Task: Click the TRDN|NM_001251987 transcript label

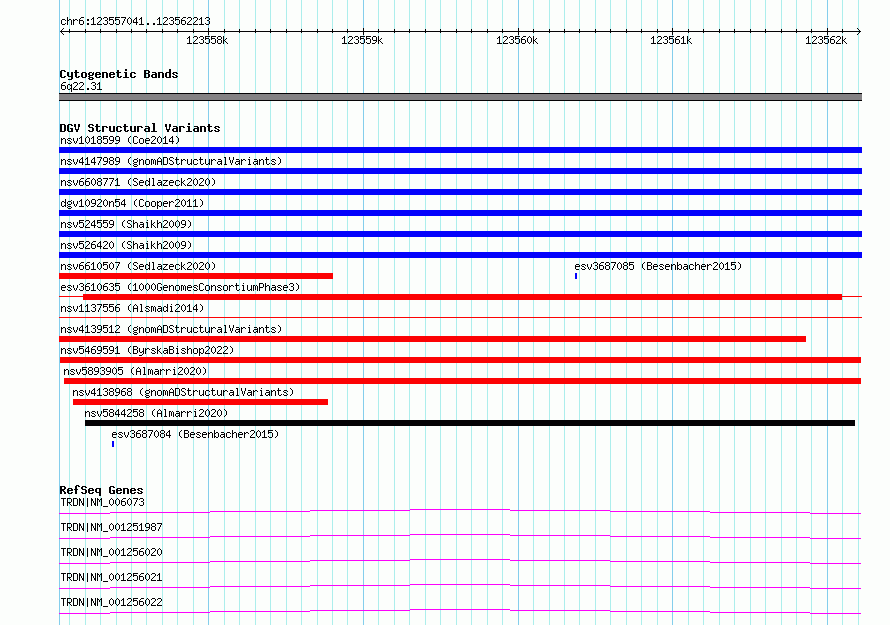Action: point(111,527)
